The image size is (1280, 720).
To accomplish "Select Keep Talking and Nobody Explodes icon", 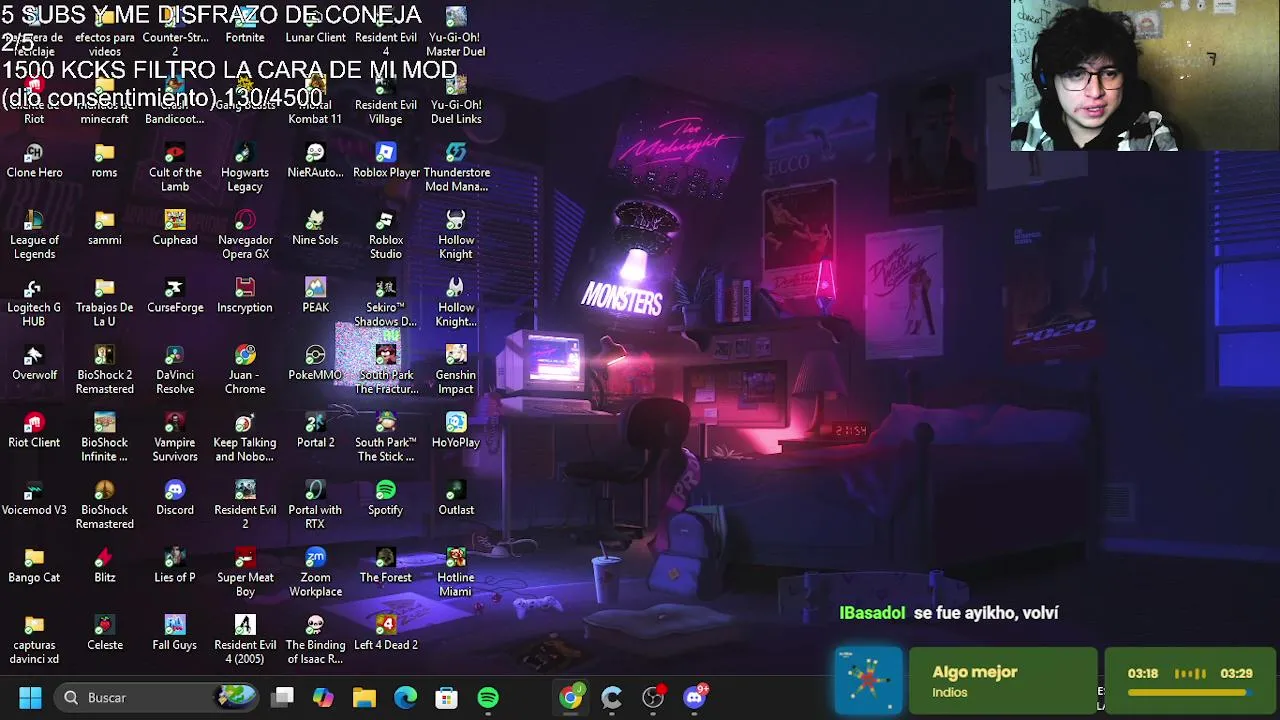I will tap(245, 437).
